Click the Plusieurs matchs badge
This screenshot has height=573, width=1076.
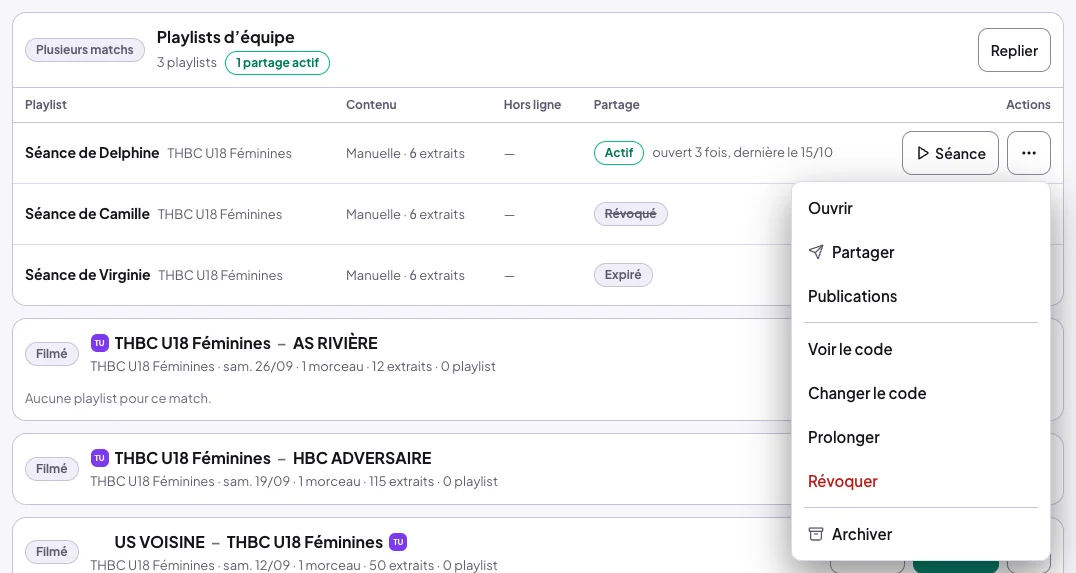point(84,49)
